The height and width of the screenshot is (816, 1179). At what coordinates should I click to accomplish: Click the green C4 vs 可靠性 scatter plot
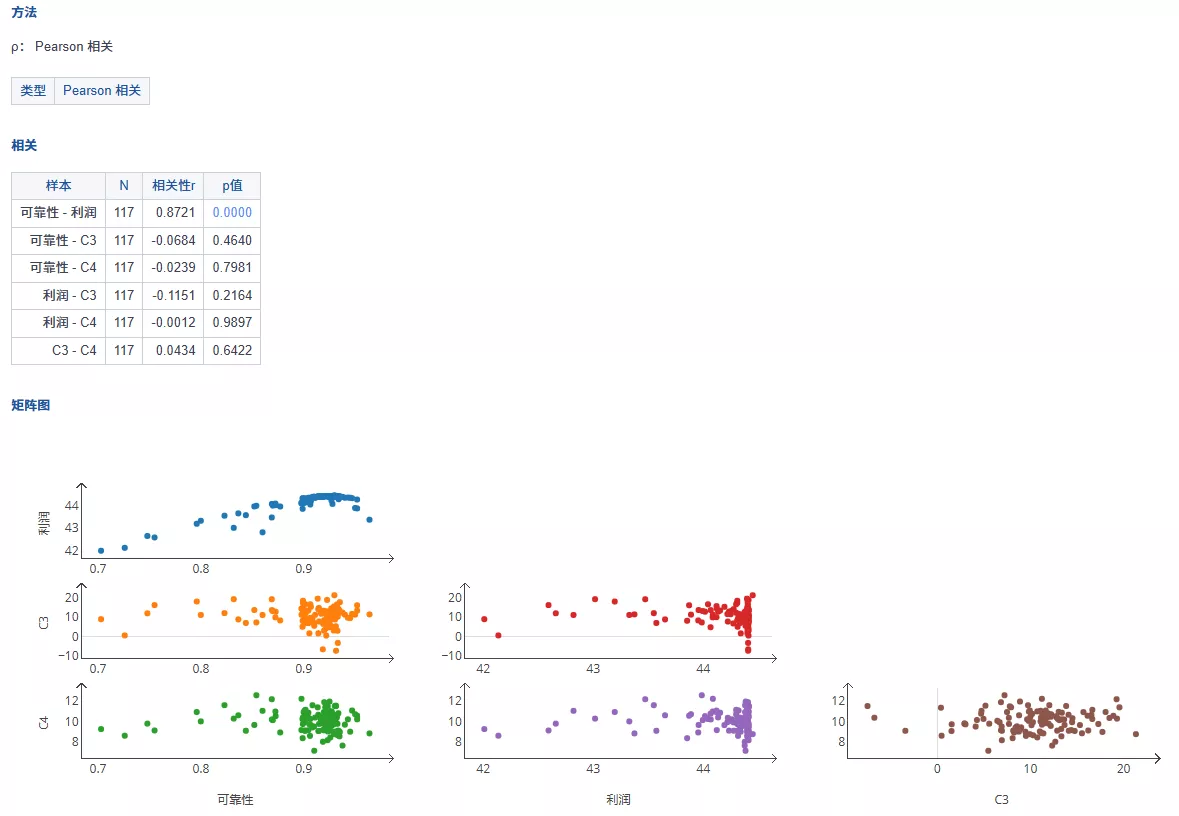click(238, 722)
